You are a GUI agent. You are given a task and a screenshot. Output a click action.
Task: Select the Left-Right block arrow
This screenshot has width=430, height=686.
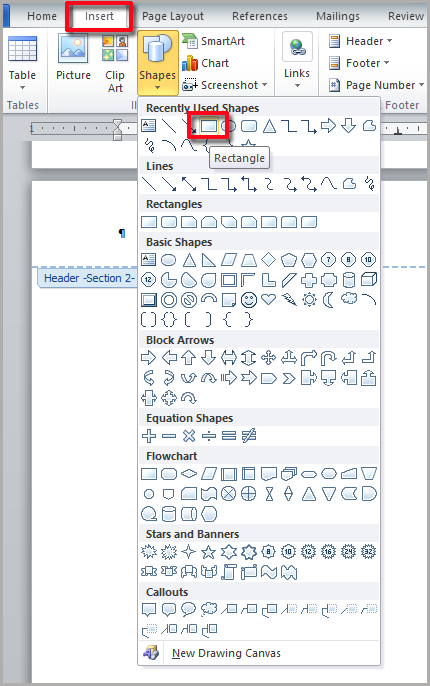point(229,358)
